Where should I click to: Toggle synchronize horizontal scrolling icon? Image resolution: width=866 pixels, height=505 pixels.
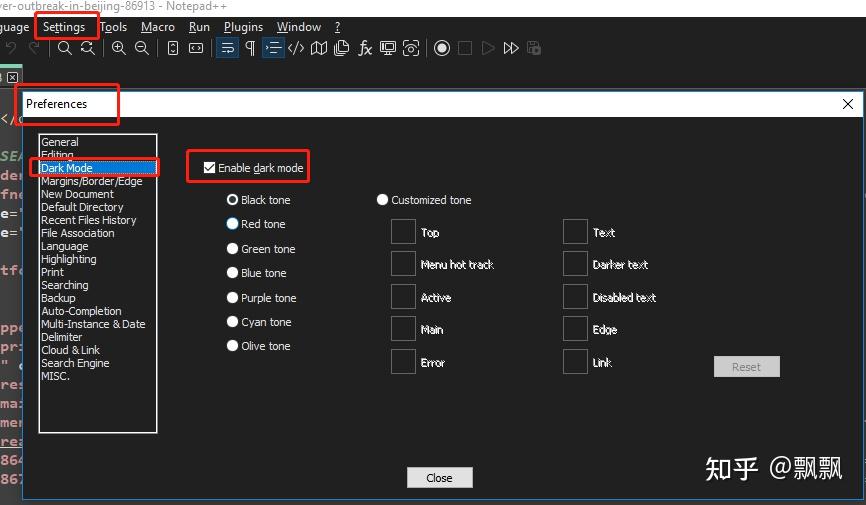tap(196, 49)
